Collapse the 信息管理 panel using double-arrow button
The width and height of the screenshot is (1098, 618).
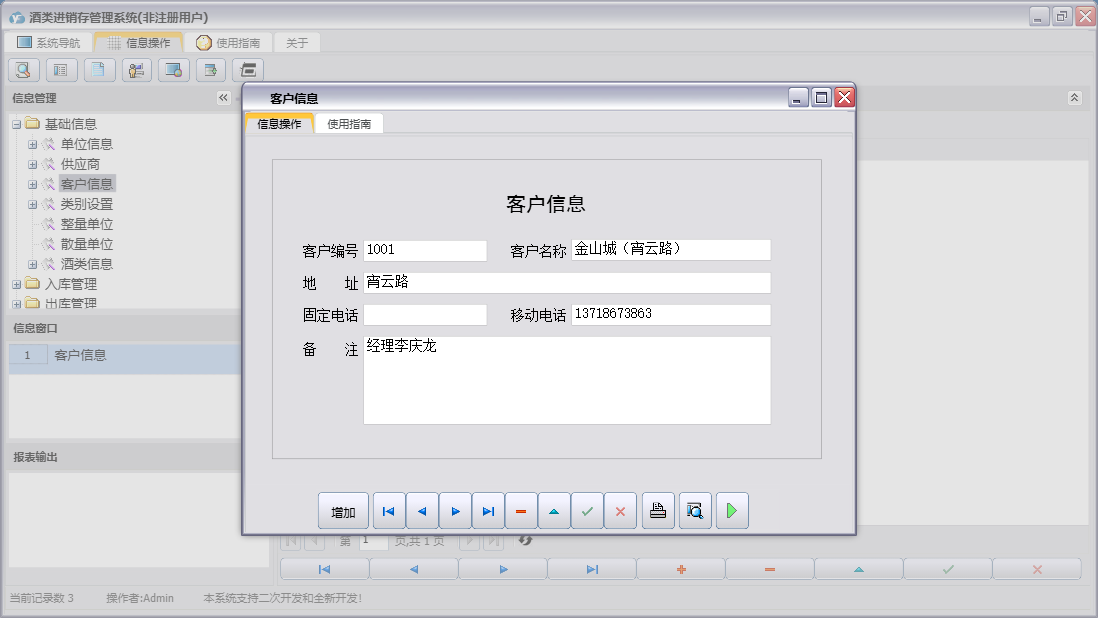(x=223, y=98)
